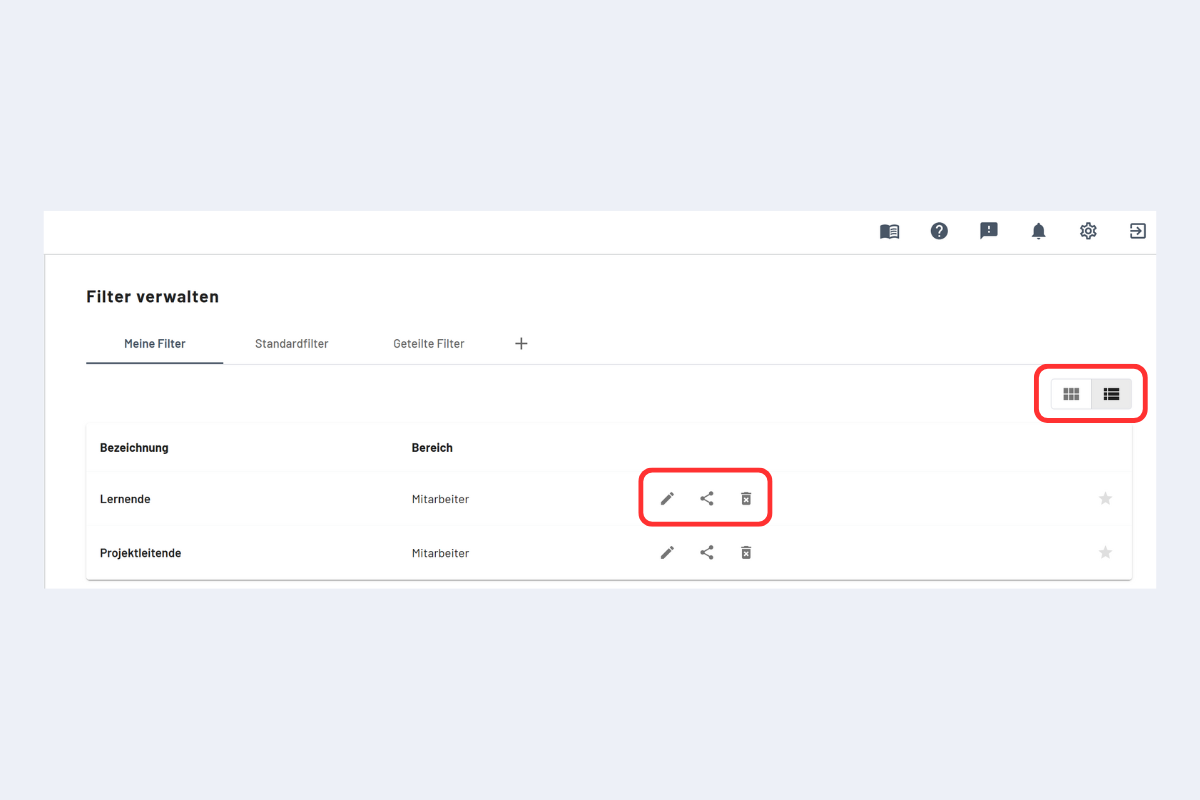
Task: Favorite the Lernende filter with the star
Action: pyautogui.click(x=1105, y=498)
